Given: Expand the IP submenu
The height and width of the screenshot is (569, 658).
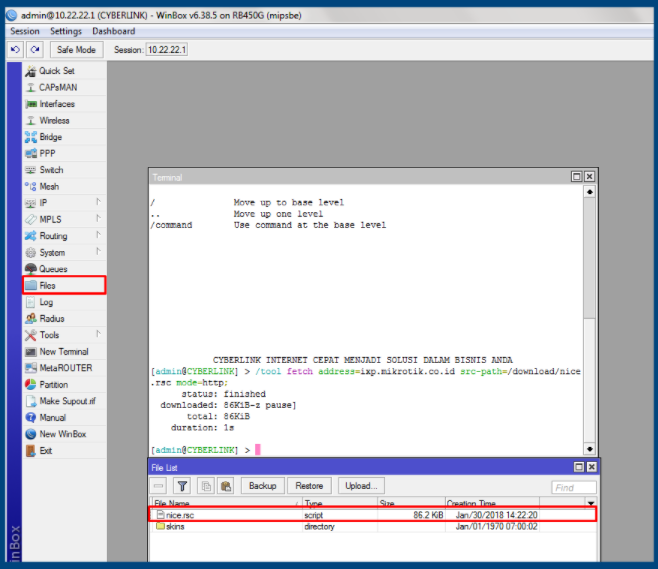Looking at the screenshot, I should pos(98,202).
